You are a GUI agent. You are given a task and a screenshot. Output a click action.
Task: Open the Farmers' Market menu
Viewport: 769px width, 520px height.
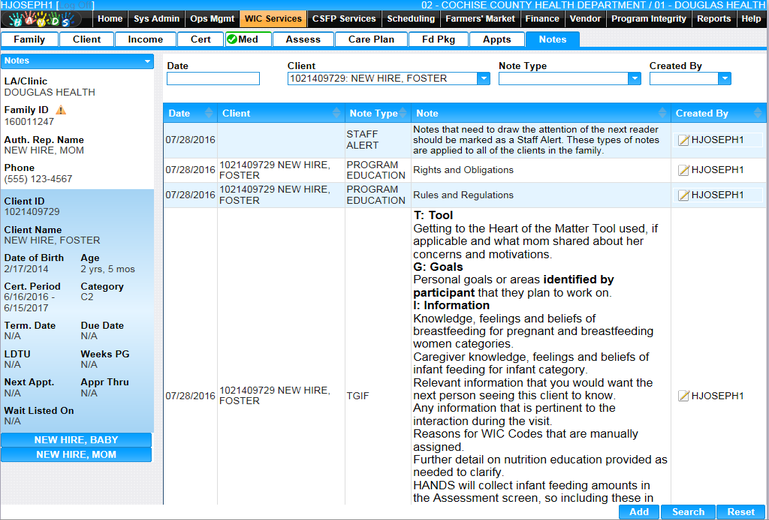click(480, 19)
